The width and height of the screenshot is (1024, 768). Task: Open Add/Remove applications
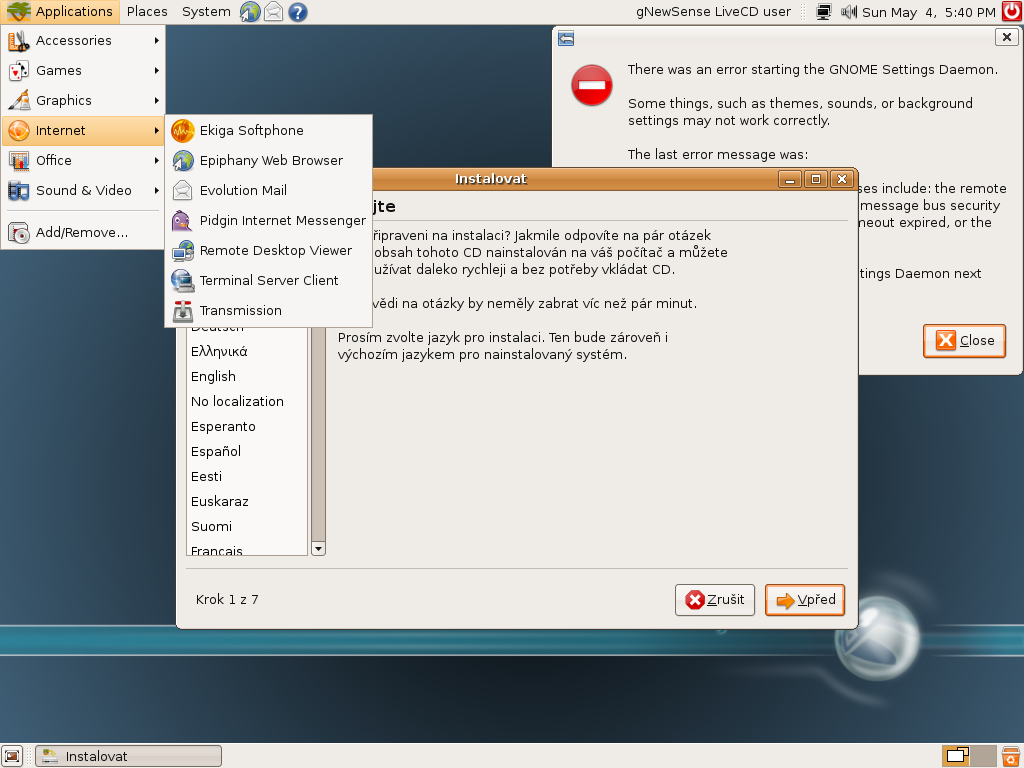[82, 232]
